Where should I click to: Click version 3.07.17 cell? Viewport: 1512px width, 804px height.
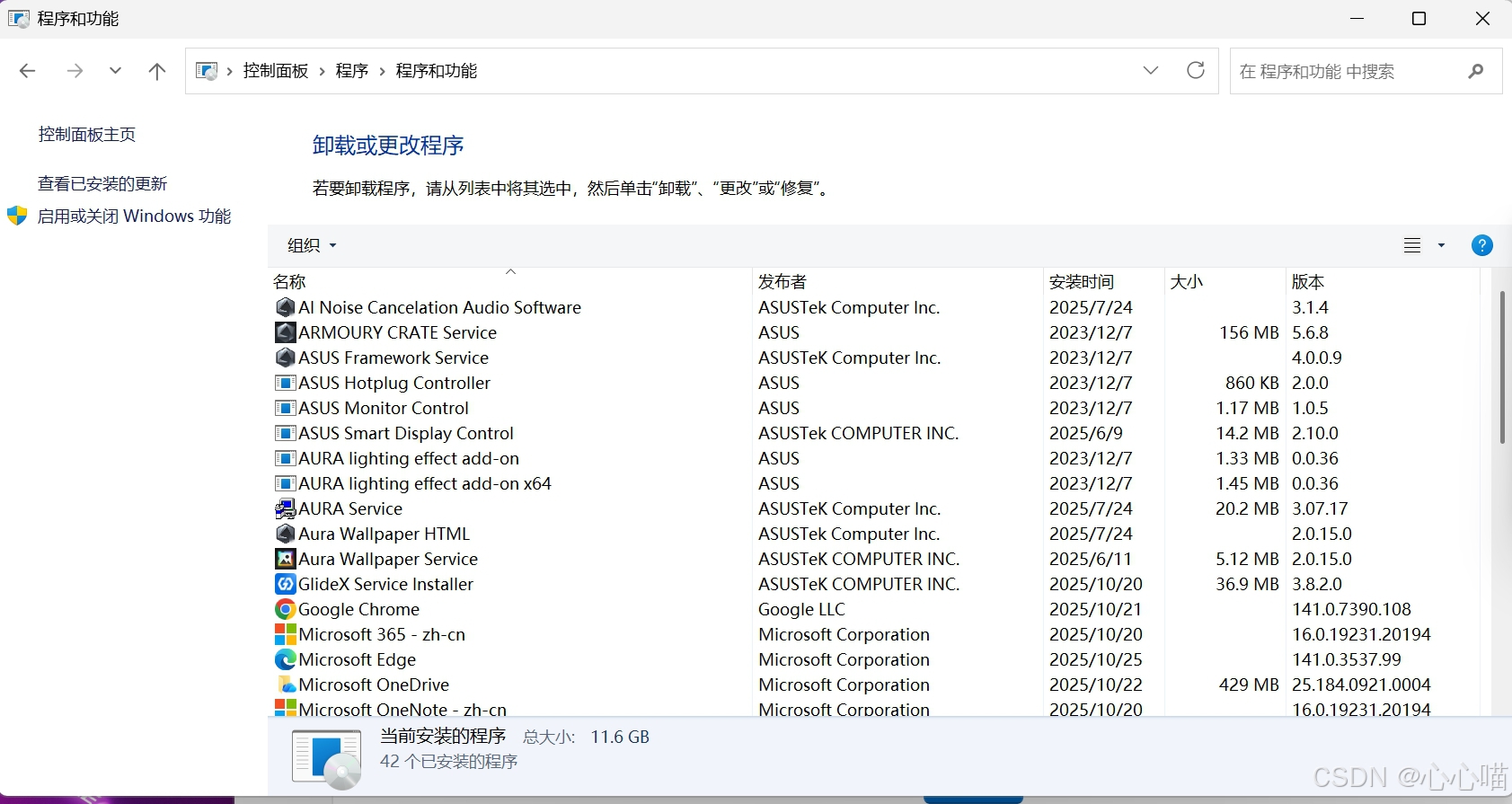1320,508
